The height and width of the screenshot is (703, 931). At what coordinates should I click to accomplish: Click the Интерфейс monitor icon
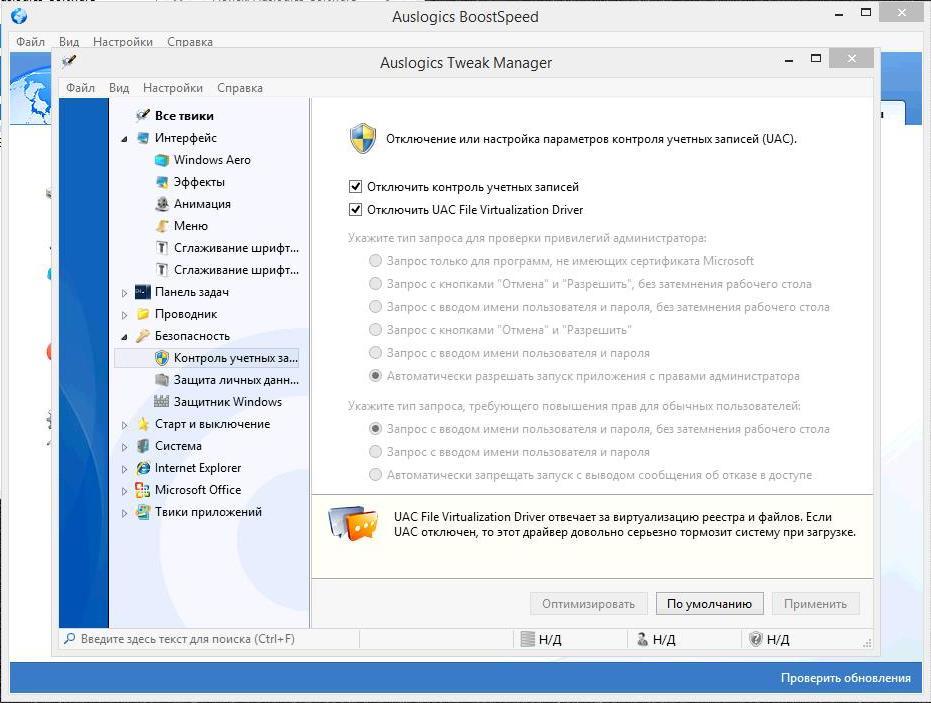coord(142,138)
